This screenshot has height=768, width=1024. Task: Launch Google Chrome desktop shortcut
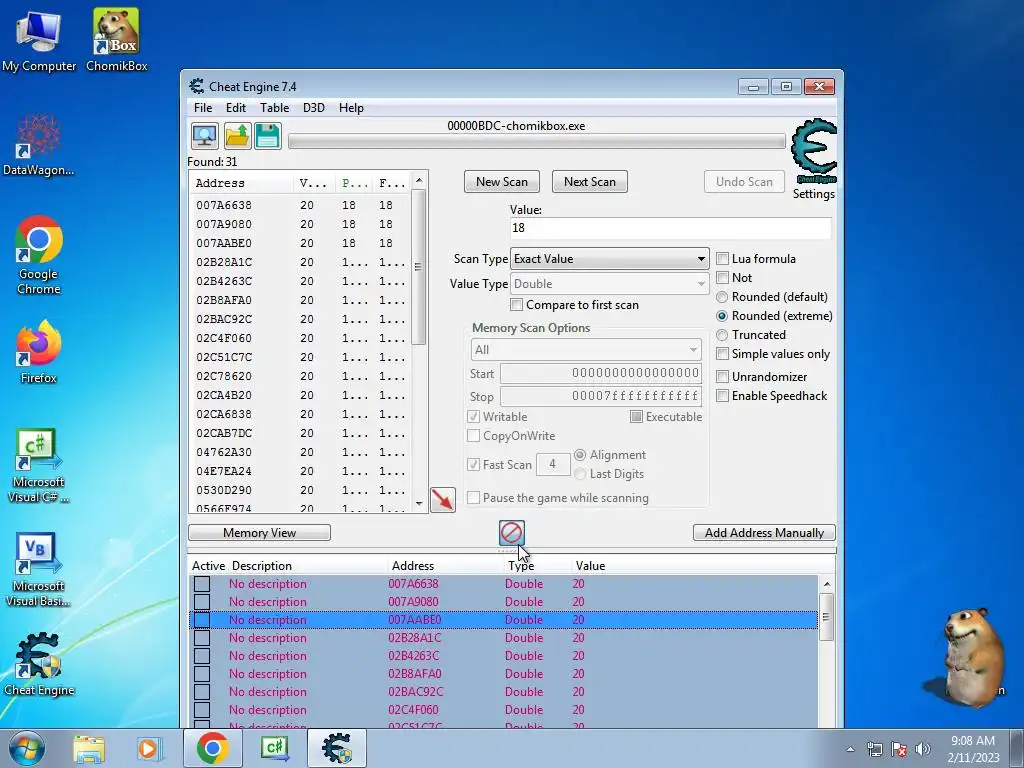39,255
